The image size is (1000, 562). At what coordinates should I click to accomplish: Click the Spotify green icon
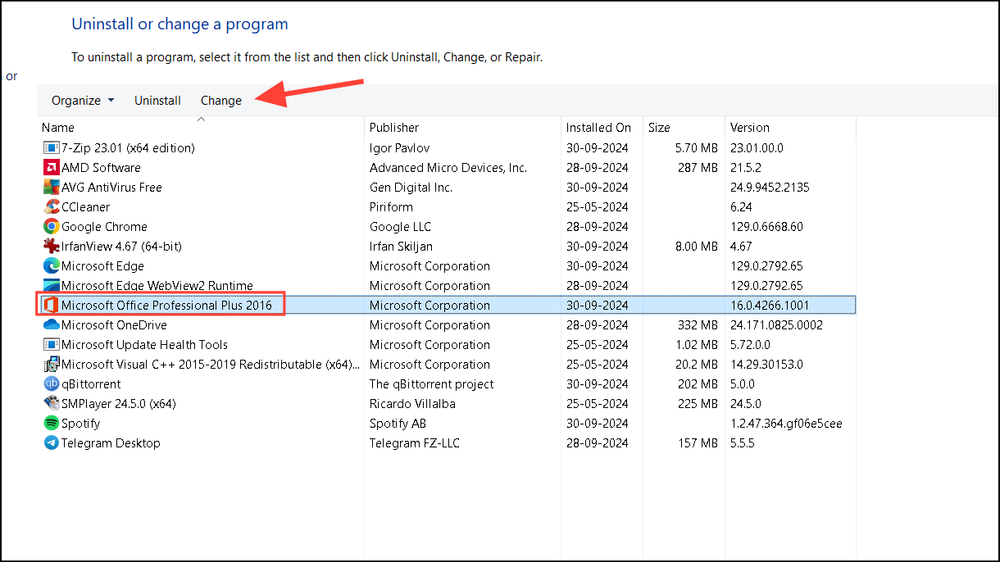[x=51, y=424]
